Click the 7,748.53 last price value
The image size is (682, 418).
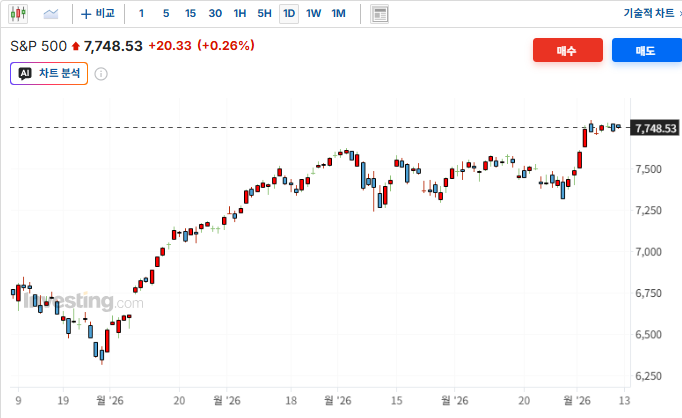[113, 46]
